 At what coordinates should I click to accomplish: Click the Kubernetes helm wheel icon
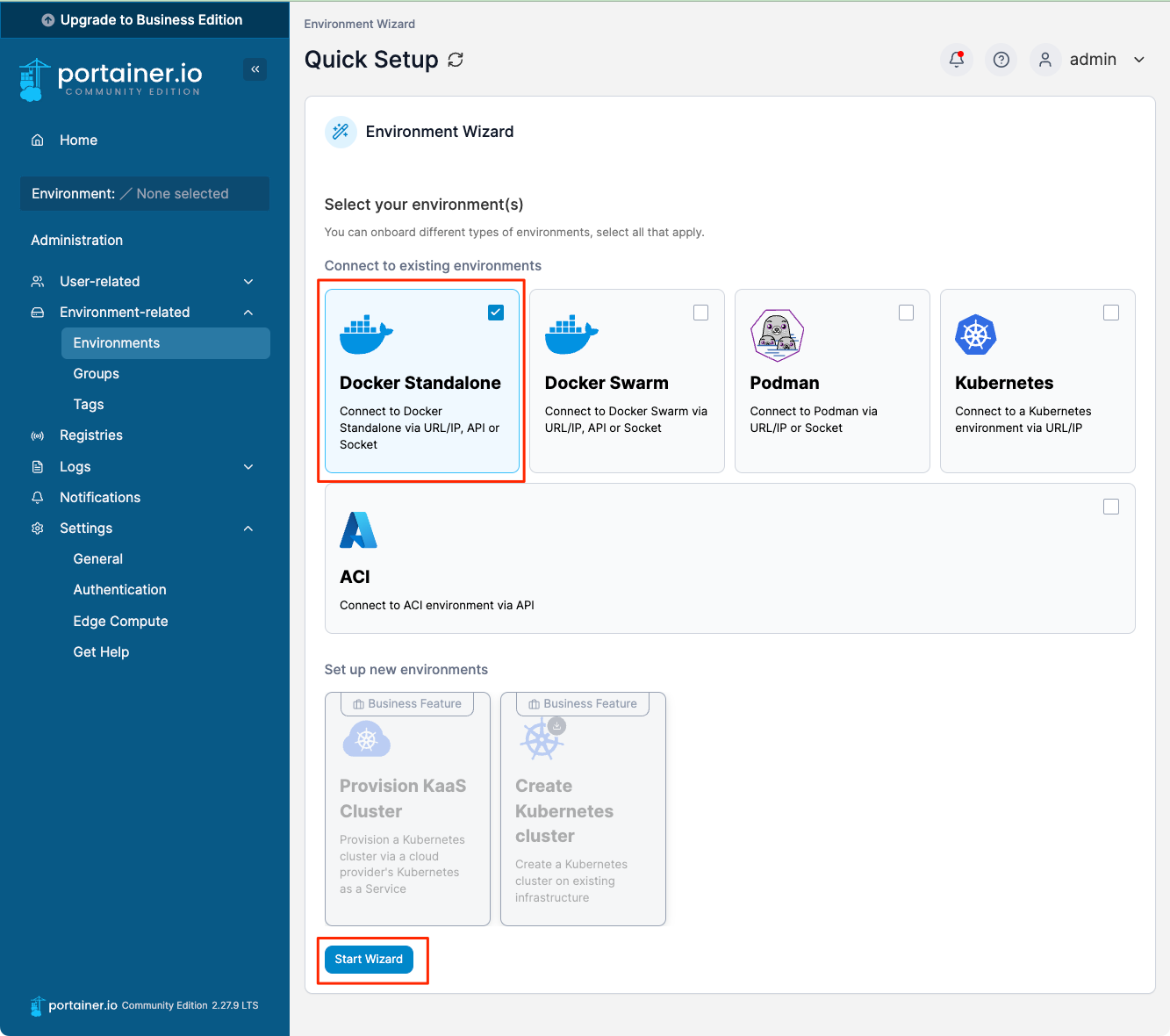975,335
